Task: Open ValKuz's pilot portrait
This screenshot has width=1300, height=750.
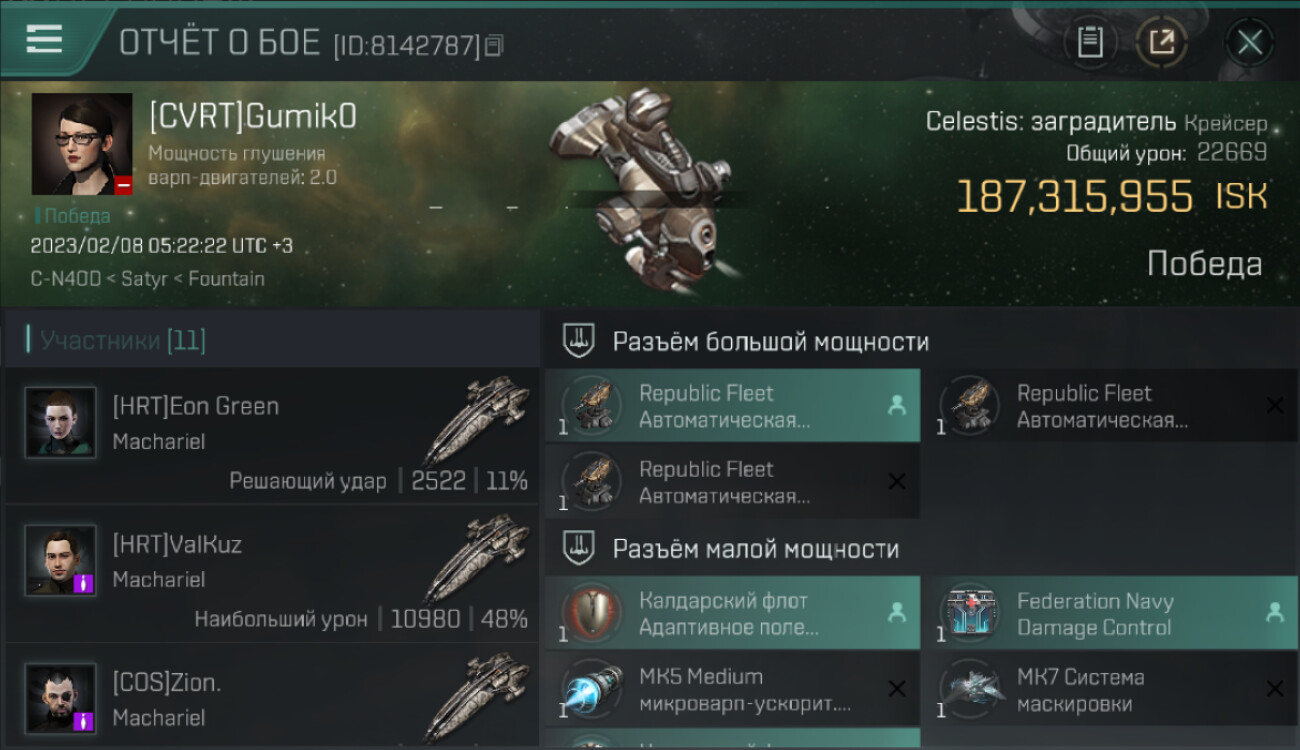Action: [x=60, y=560]
